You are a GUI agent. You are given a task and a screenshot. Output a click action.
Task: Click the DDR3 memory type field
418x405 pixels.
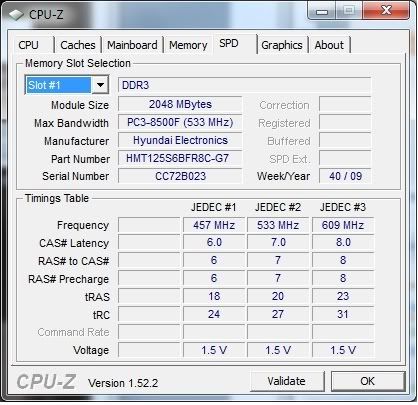pos(244,85)
